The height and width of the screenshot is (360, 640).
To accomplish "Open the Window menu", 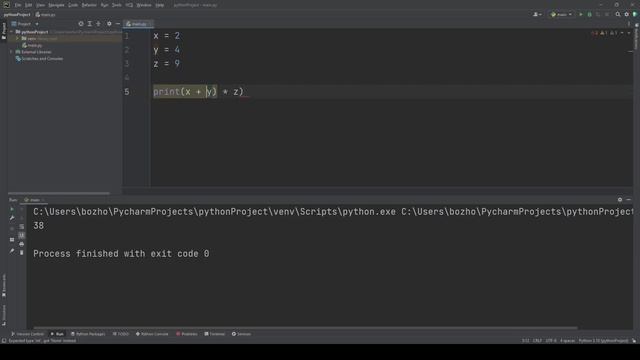I will [x=144, y=5].
